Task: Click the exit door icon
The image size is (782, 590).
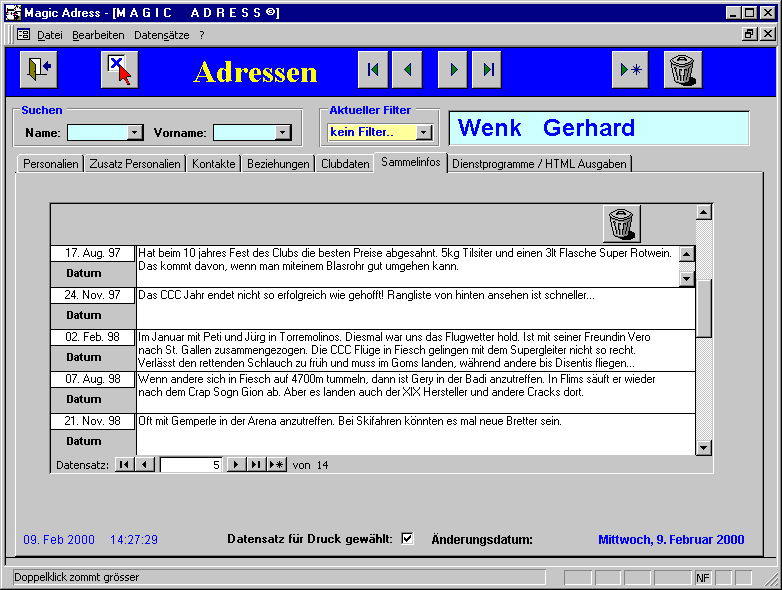Action: 37,70
